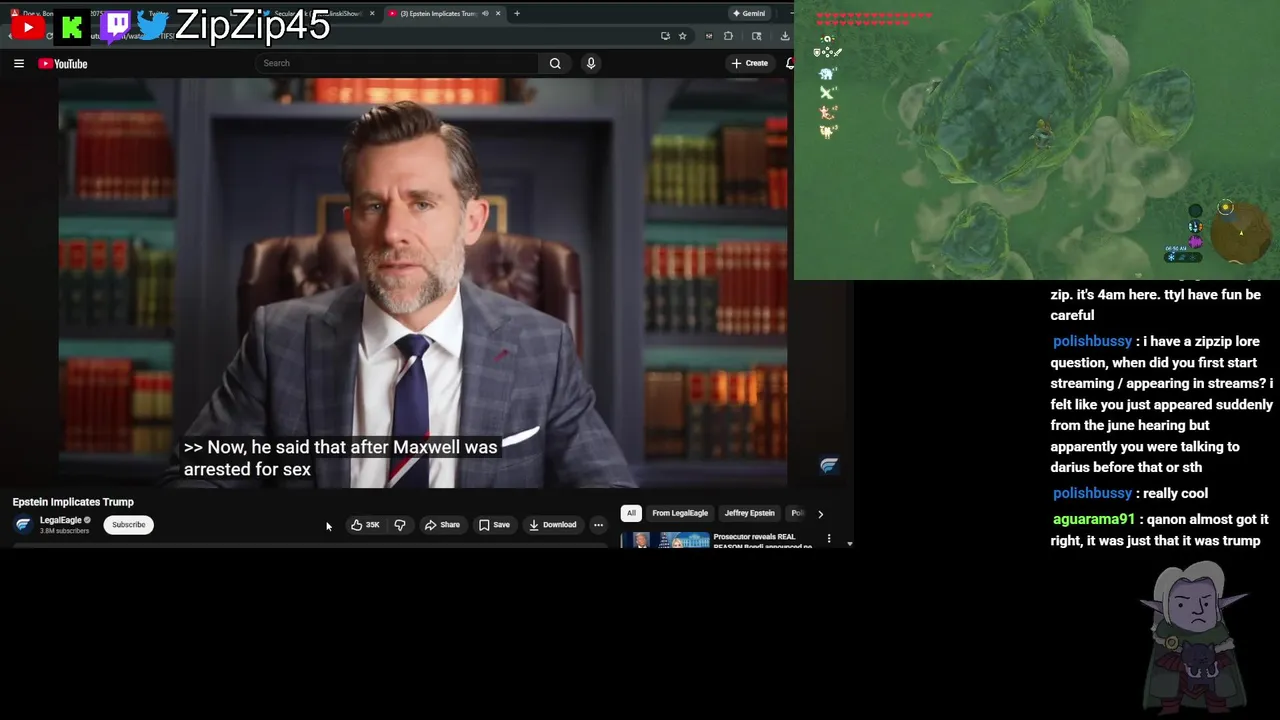Image resolution: width=1280 pixels, height=720 pixels.
Task: Click the YouTube search magnifier button
Action: [555, 63]
